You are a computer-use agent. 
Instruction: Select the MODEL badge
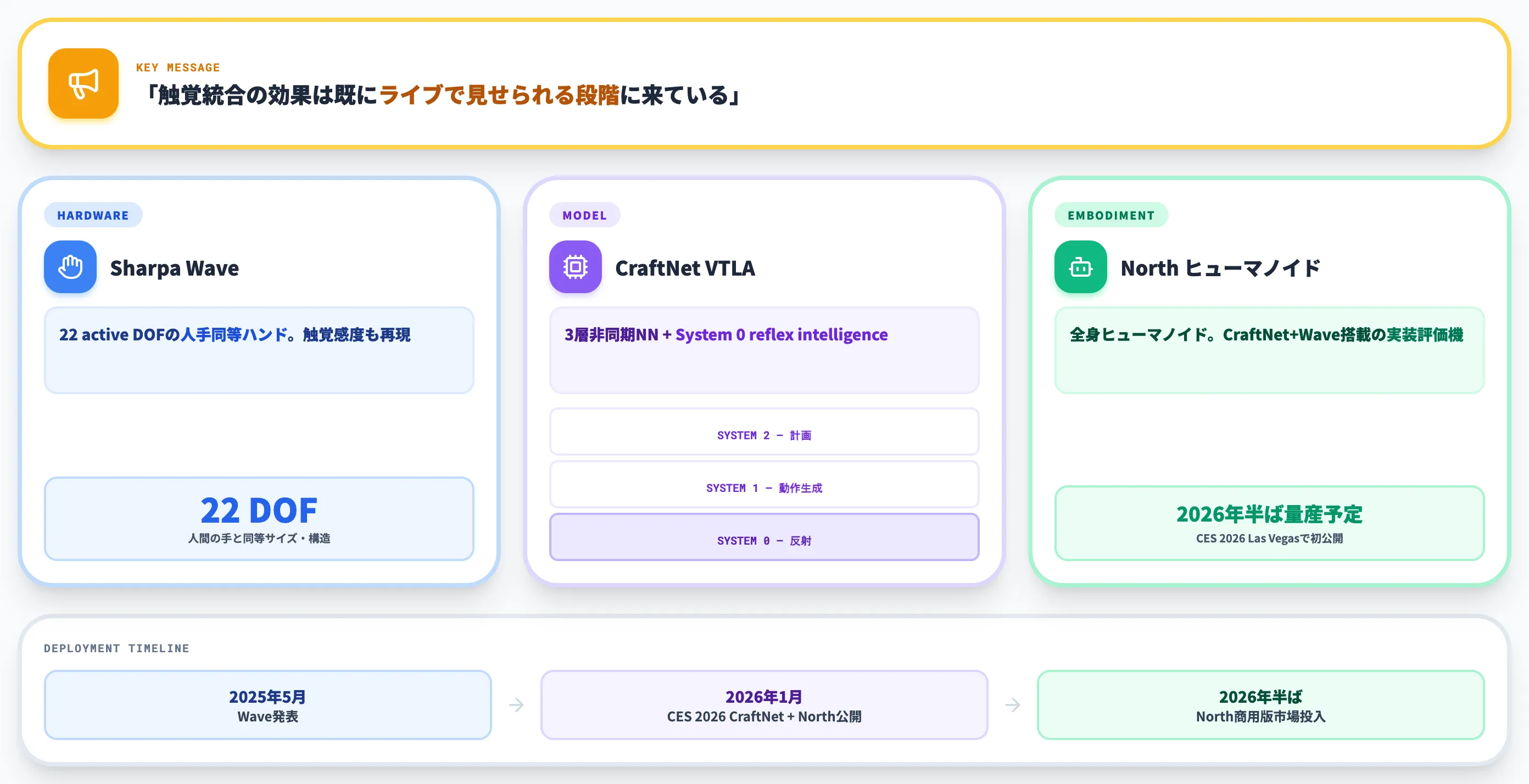[x=585, y=215]
